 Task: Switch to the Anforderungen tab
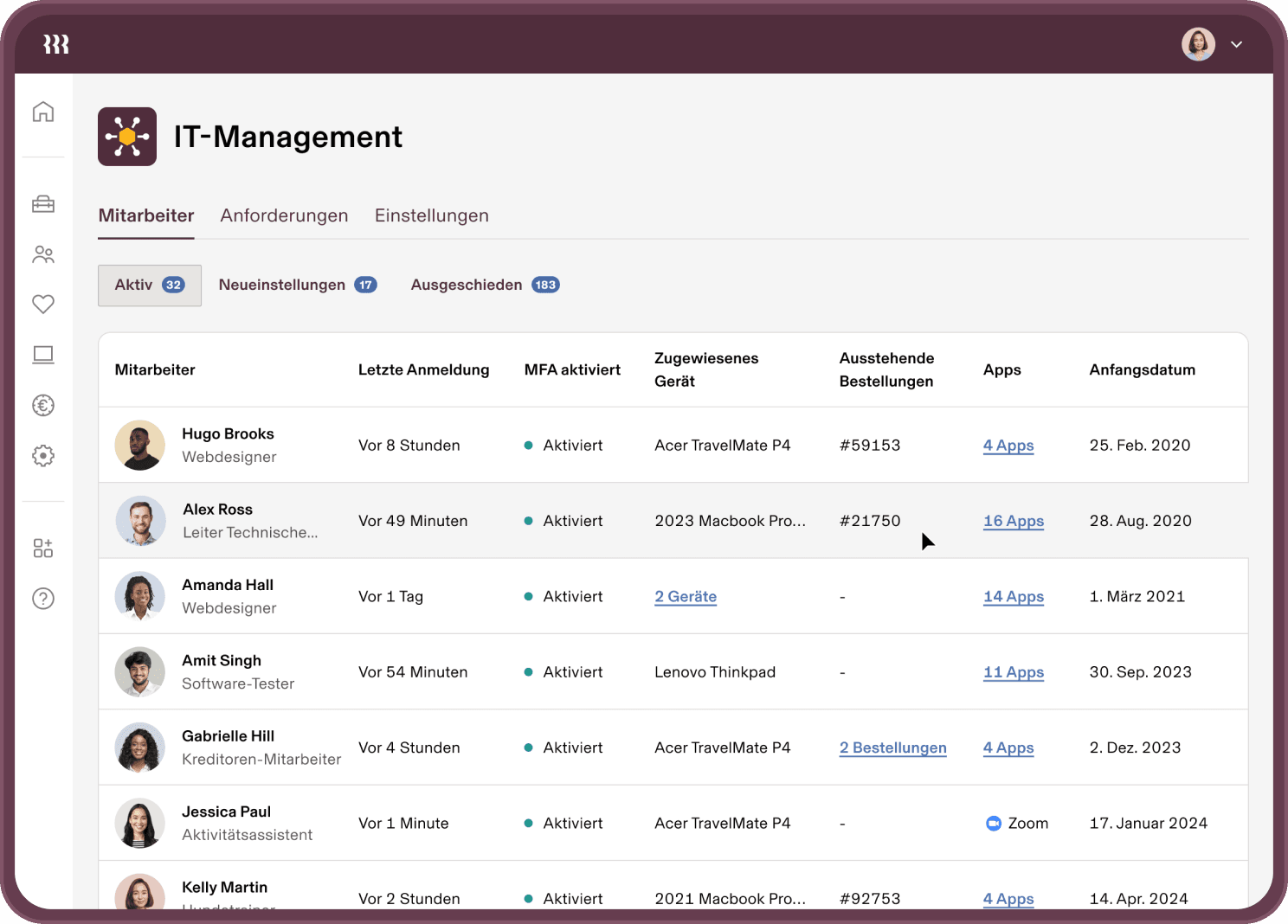click(x=284, y=215)
